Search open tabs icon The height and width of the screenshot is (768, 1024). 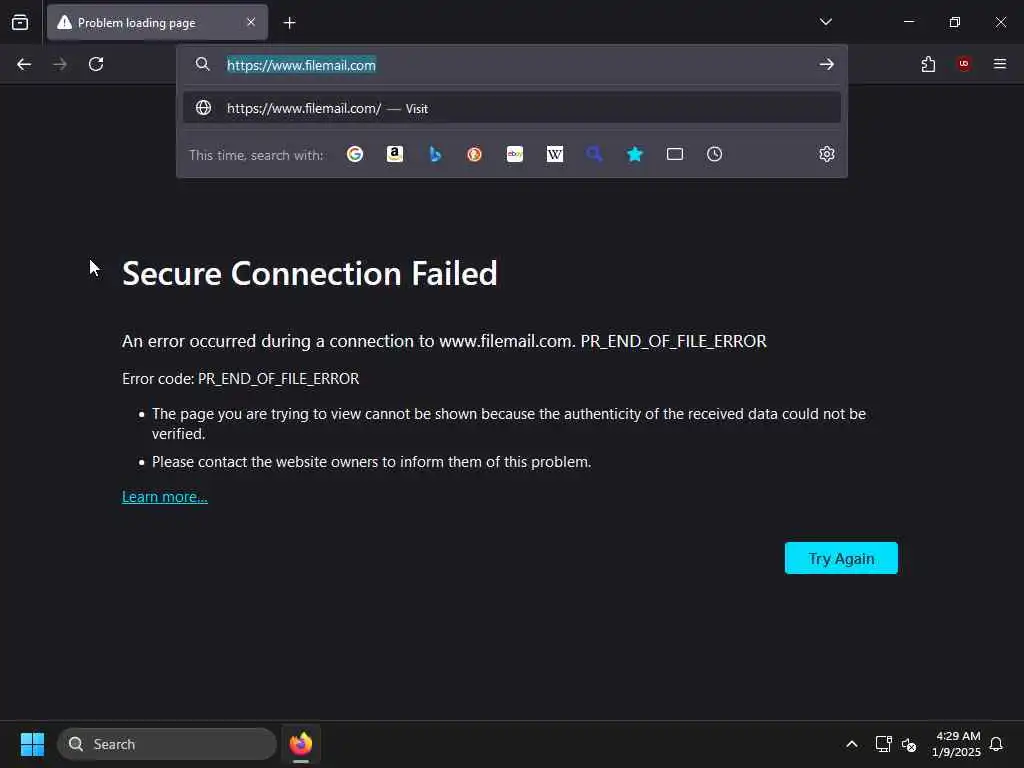(675, 154)
